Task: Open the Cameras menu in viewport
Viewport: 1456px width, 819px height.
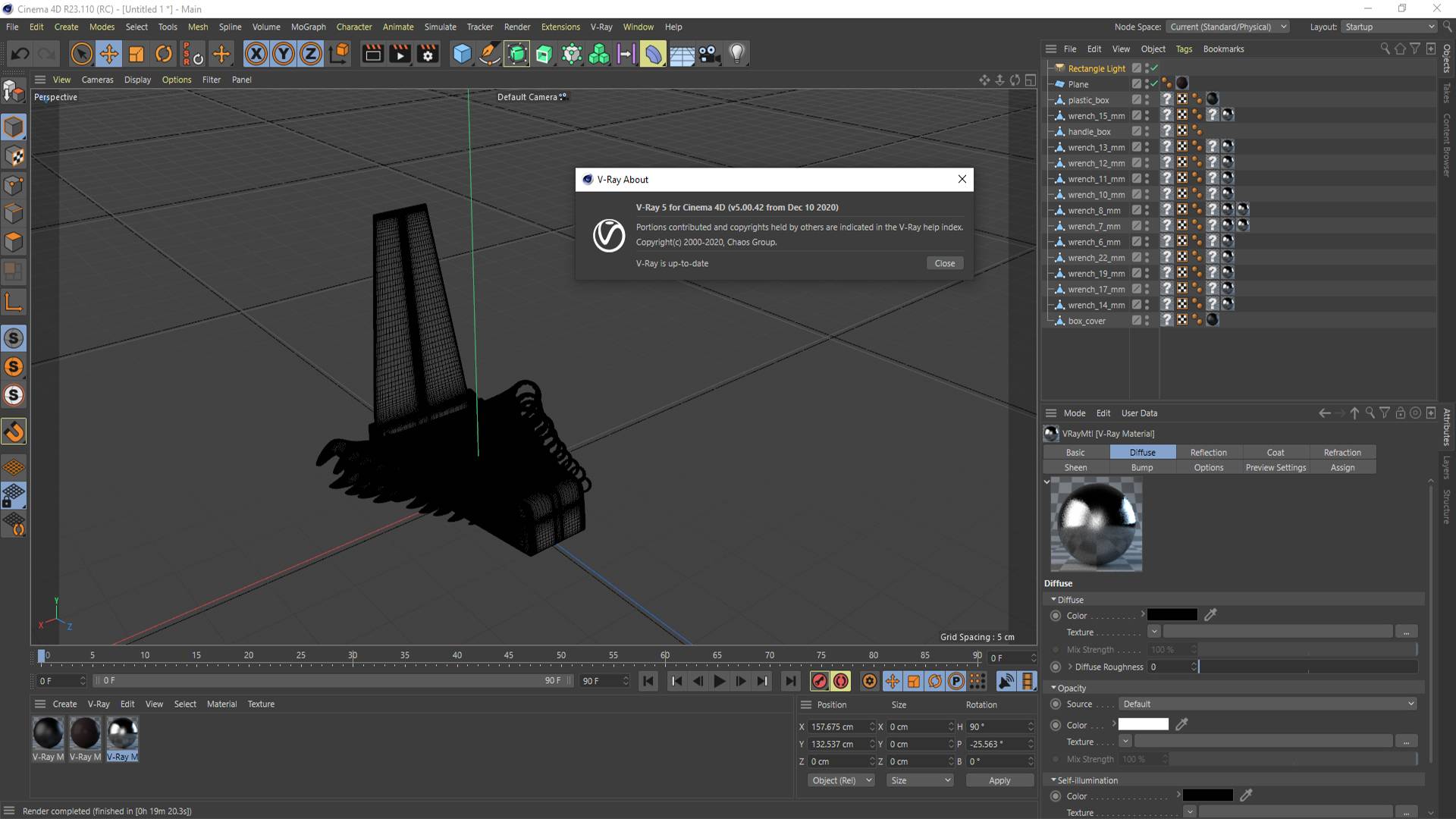Action: (x=97, y=80)
